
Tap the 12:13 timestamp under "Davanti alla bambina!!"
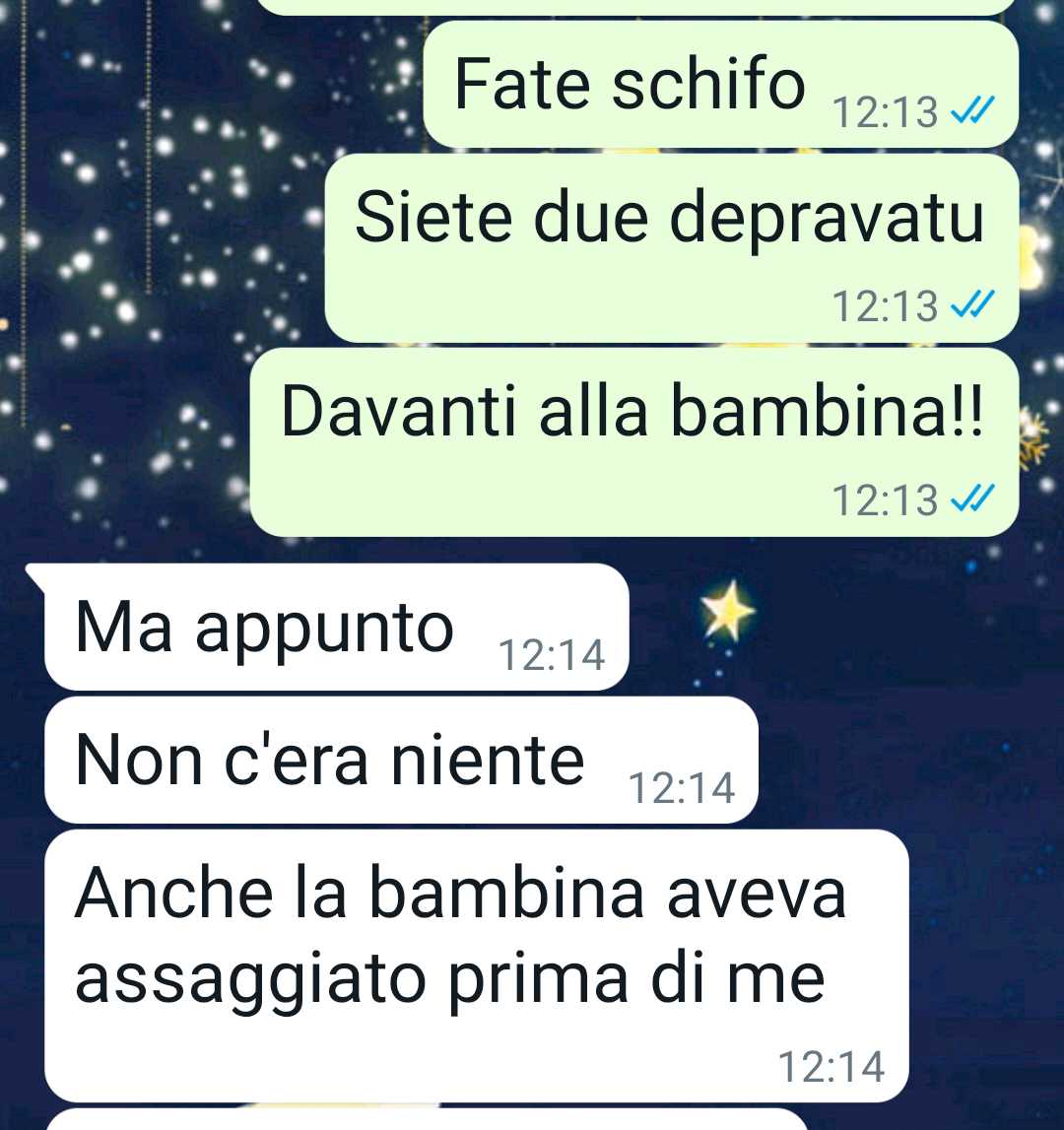[885, 500]
